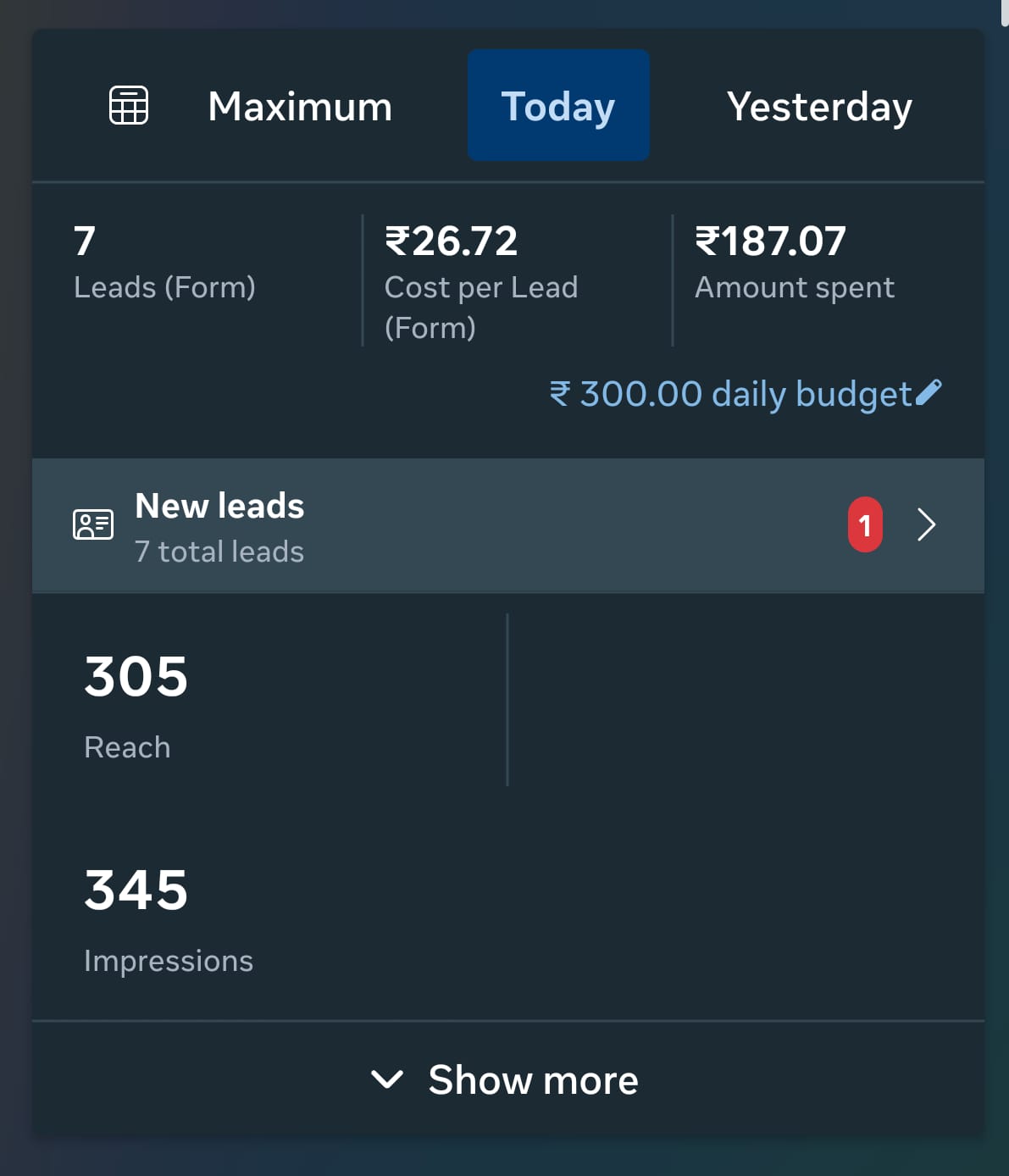Expand New leads using the right chevron
This screenshot has height=1176, width=1009.
pyautogui.click(x=927, y=525)
